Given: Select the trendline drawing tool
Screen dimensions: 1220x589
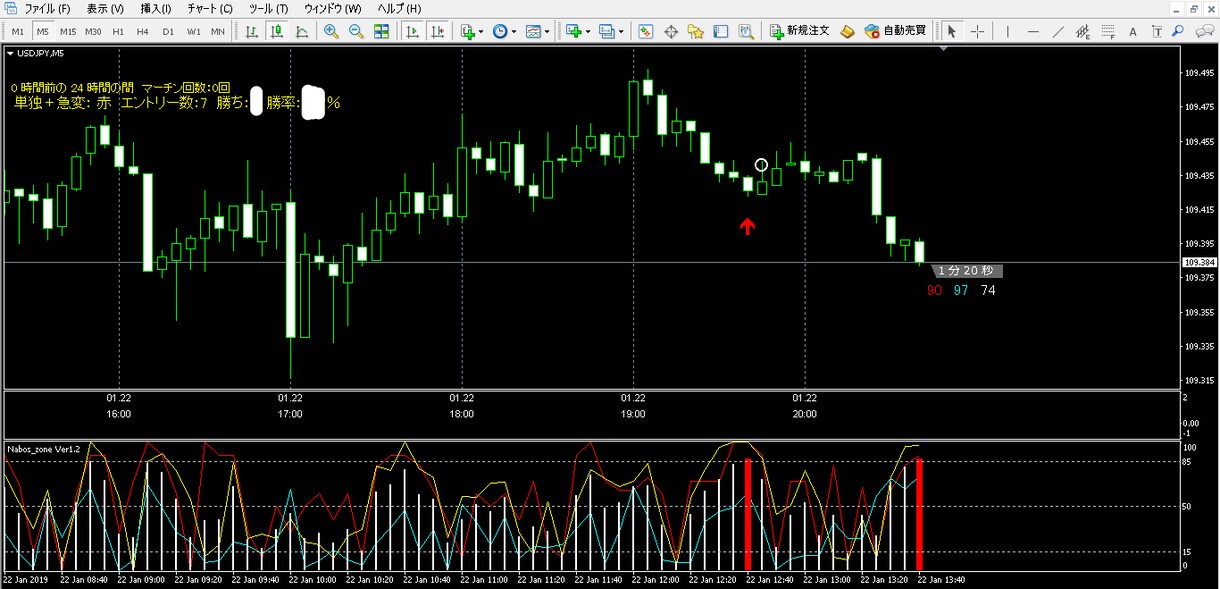Looking at the screenshot, I should click(x=1058, y=31).
